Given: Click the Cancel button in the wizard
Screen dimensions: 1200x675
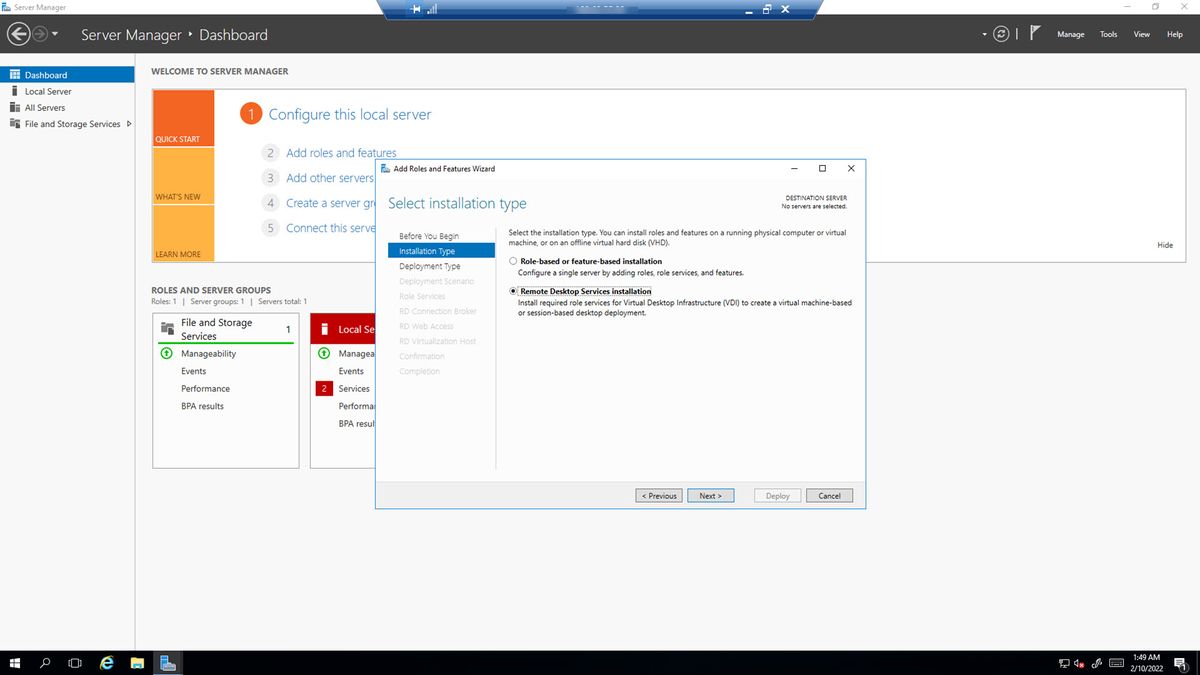Looking at the screenshot, I should click(x=830, y=496).
